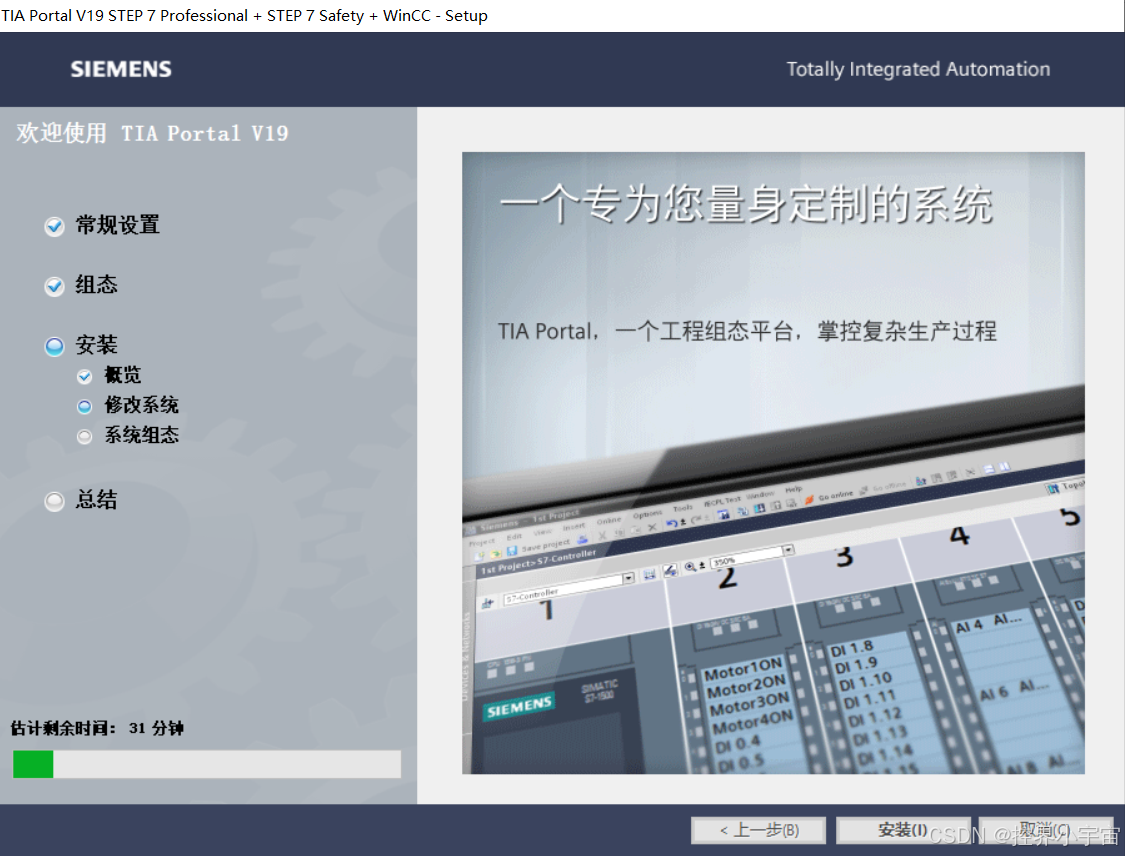Click the checkmark icon beside 组态

[x=55, y=286]
